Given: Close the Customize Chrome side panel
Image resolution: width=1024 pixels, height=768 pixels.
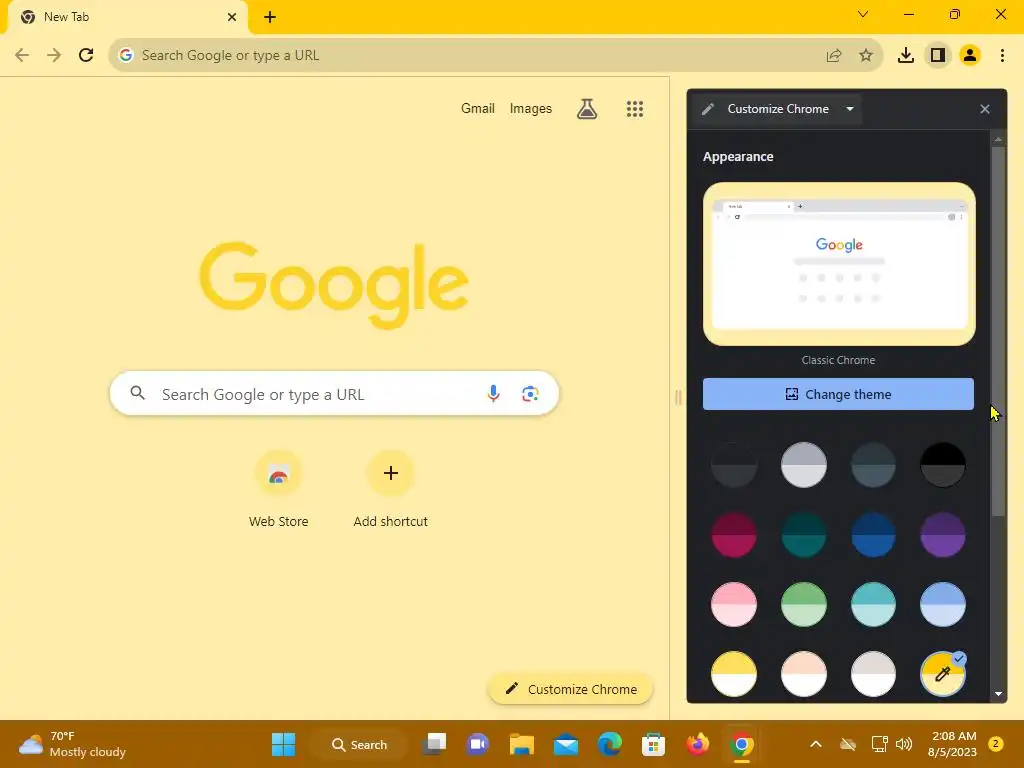Looking at the screenshot, I should click(x=985, y=109).
